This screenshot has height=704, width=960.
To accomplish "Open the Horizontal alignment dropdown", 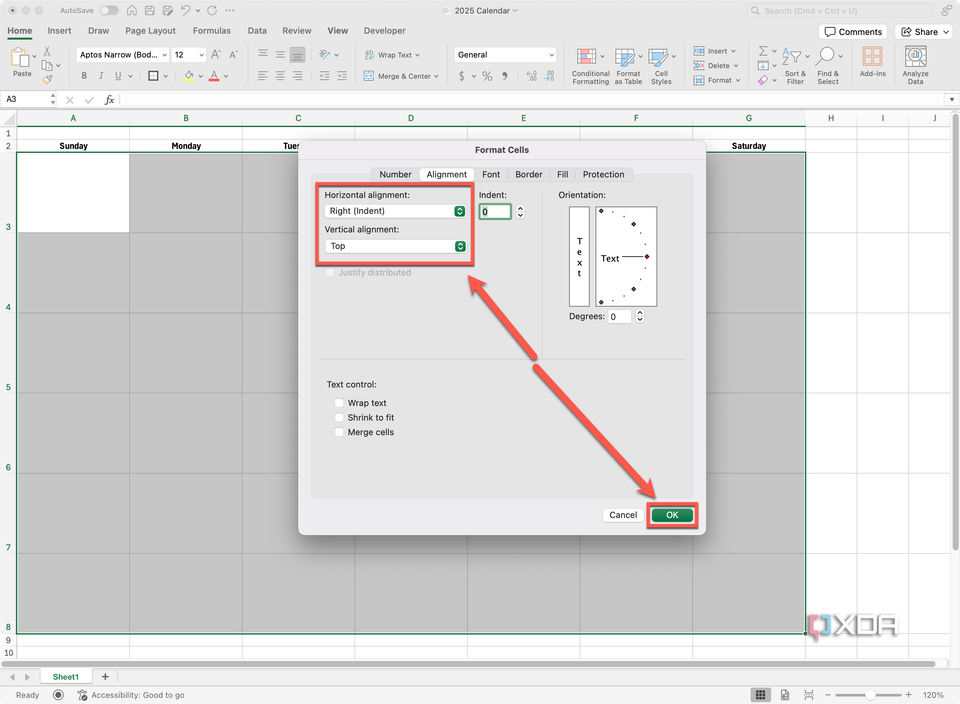I will (x=459, y=211).
